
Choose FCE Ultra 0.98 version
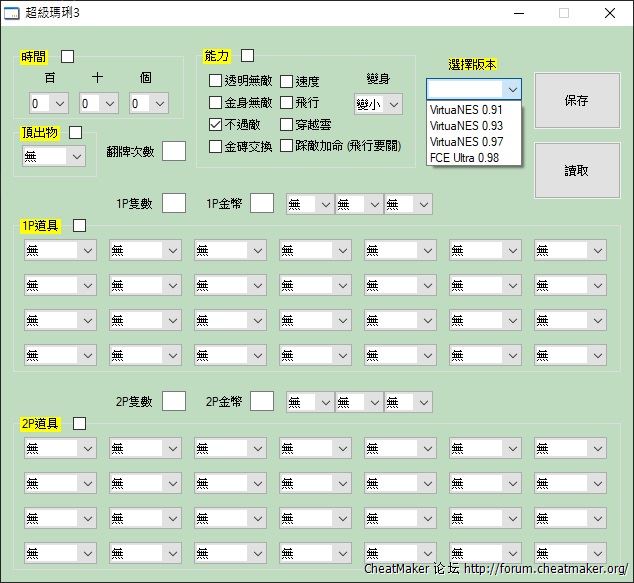464,157
